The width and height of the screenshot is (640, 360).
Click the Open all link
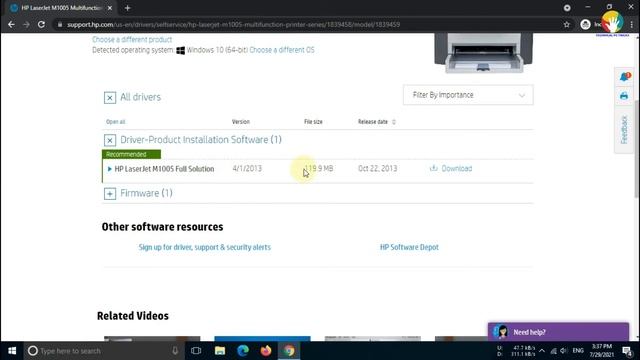116,122
